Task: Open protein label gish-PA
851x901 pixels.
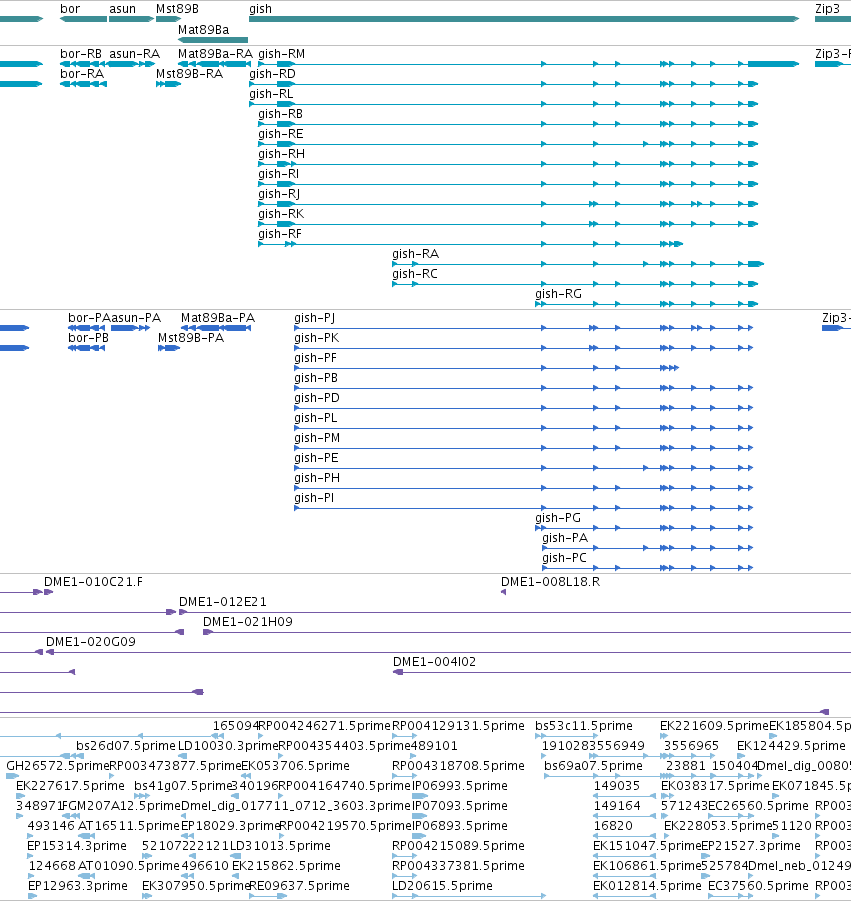Action: pos(565,538)
